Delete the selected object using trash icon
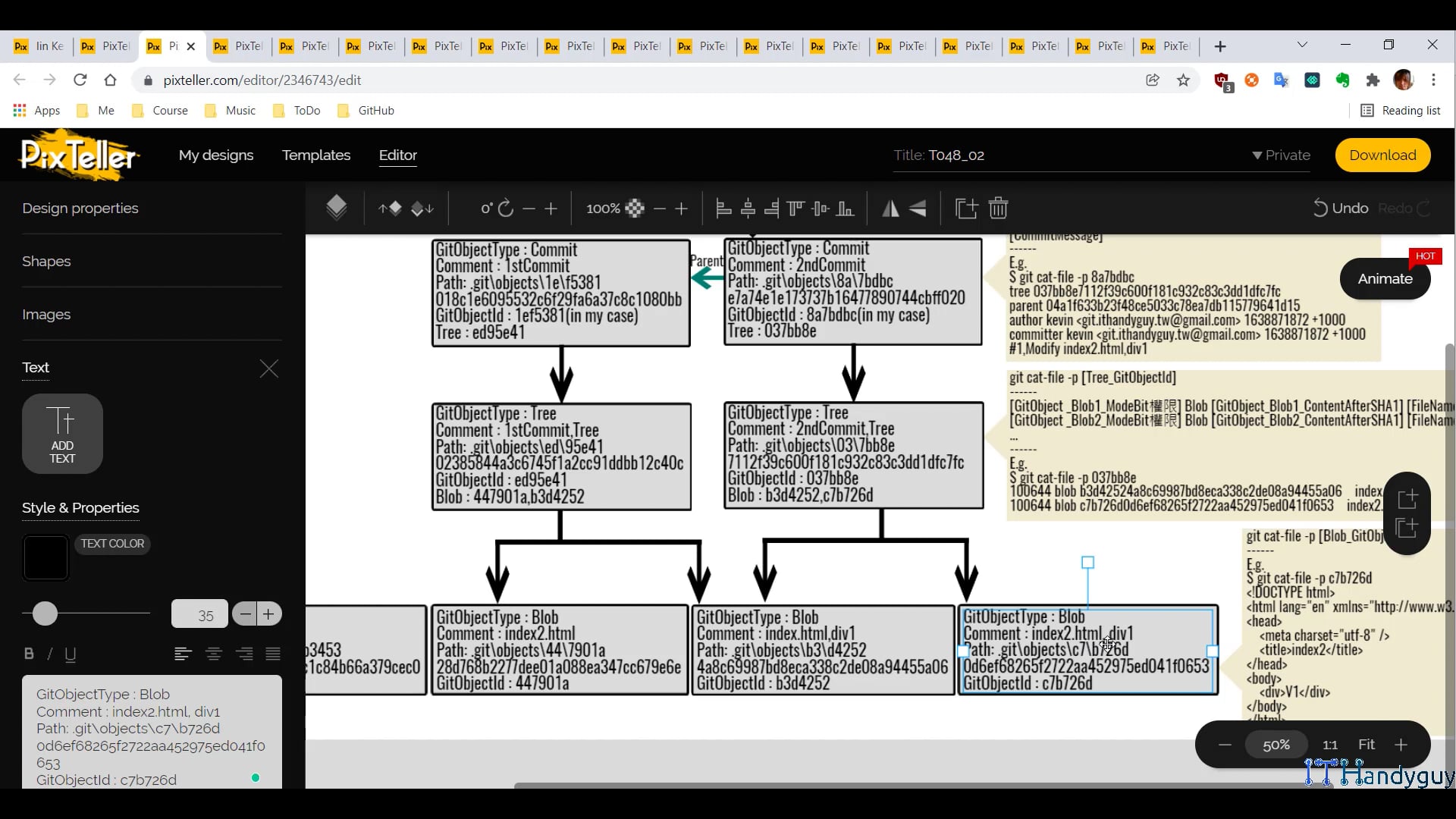 pos(998,208)
